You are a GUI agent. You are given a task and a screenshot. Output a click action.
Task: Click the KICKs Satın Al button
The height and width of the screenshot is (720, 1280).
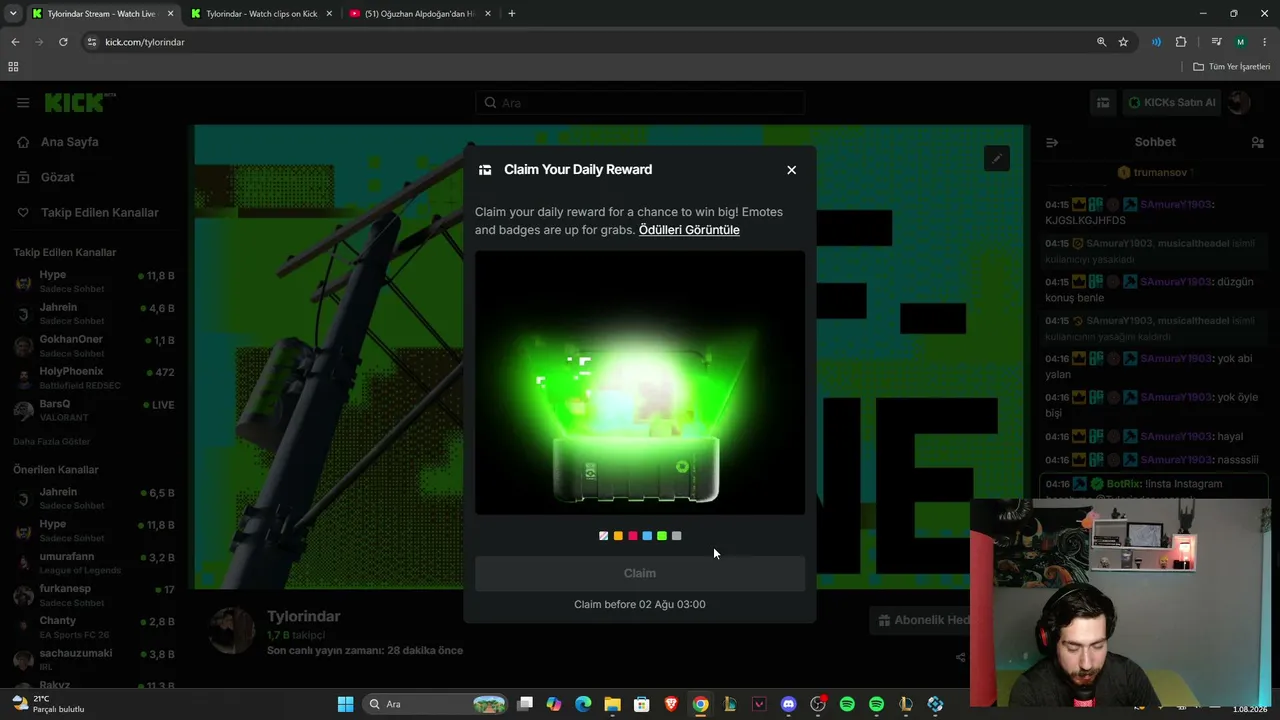pyautogui.click(x=1171, y=102)
